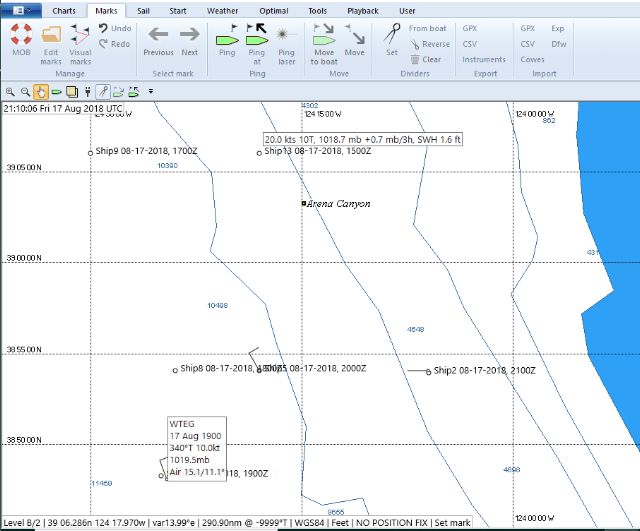Click 'NO POSITION FIX' in status bar

392,522
